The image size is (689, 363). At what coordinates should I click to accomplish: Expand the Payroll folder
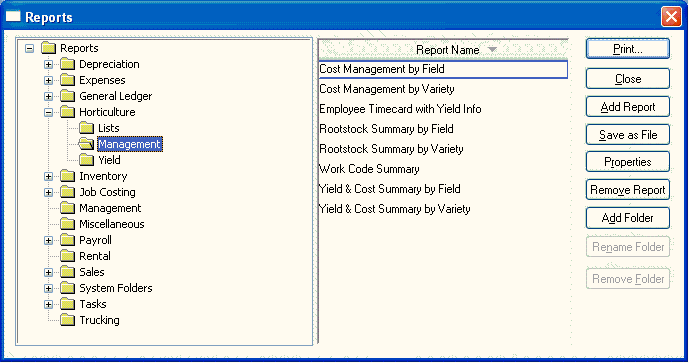pos(48,240)
